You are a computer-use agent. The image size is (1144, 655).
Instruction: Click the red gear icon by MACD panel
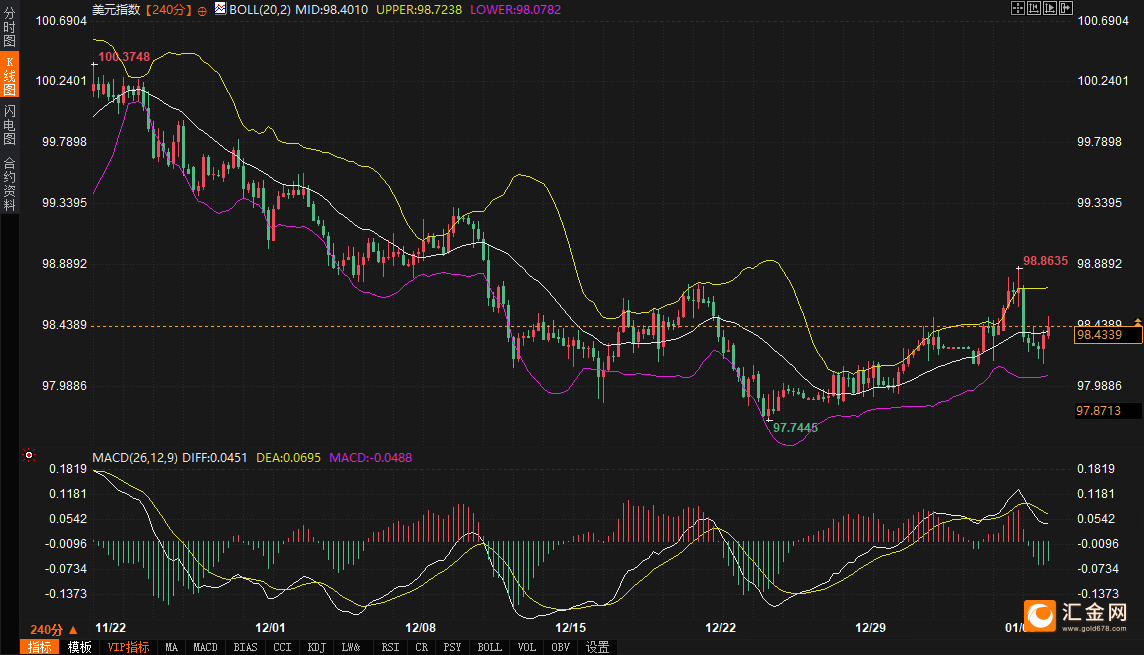click(30, 456)
